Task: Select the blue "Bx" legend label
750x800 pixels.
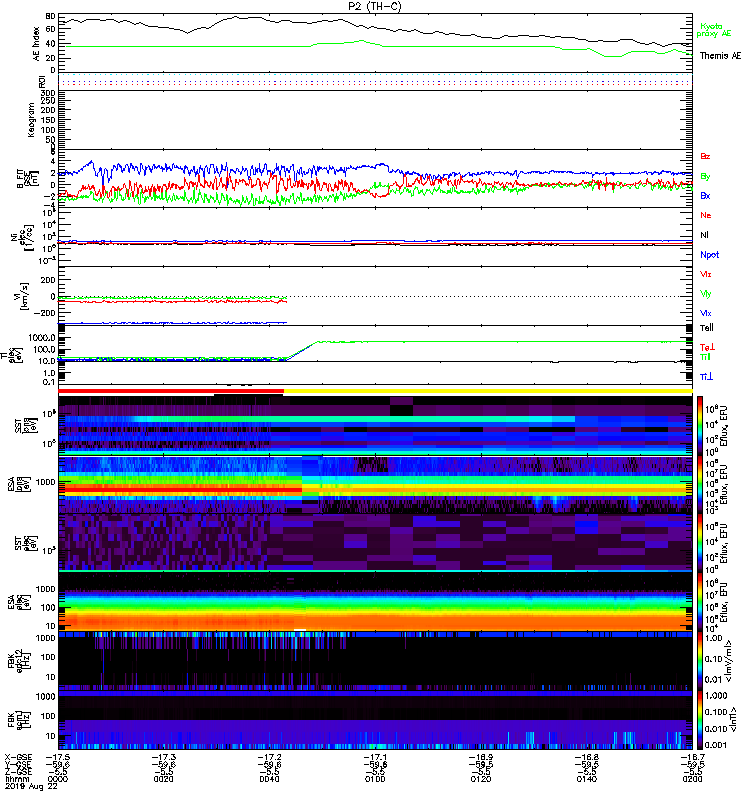Action: 705,195
